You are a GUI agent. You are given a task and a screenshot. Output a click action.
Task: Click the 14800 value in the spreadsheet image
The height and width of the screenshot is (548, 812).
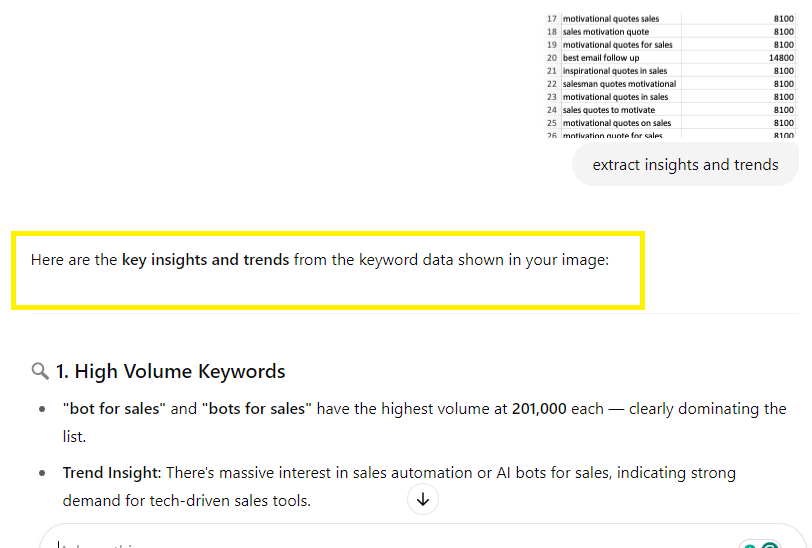coord(781,58)
